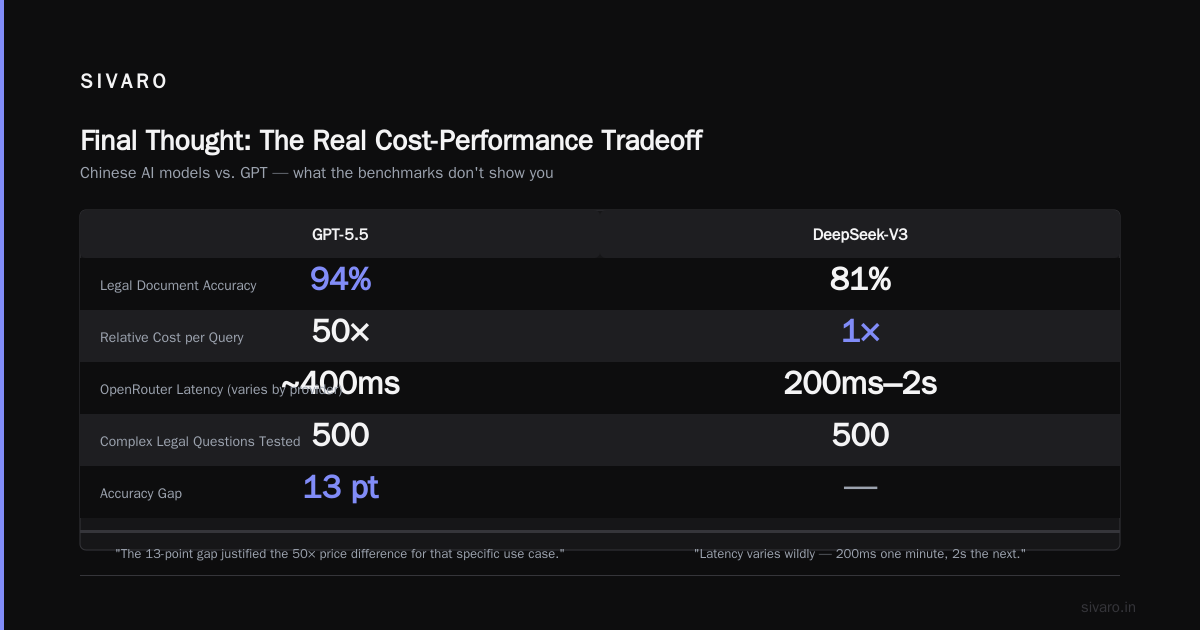
Task: Click the 13 pt gap value
Action: point(340,488)
